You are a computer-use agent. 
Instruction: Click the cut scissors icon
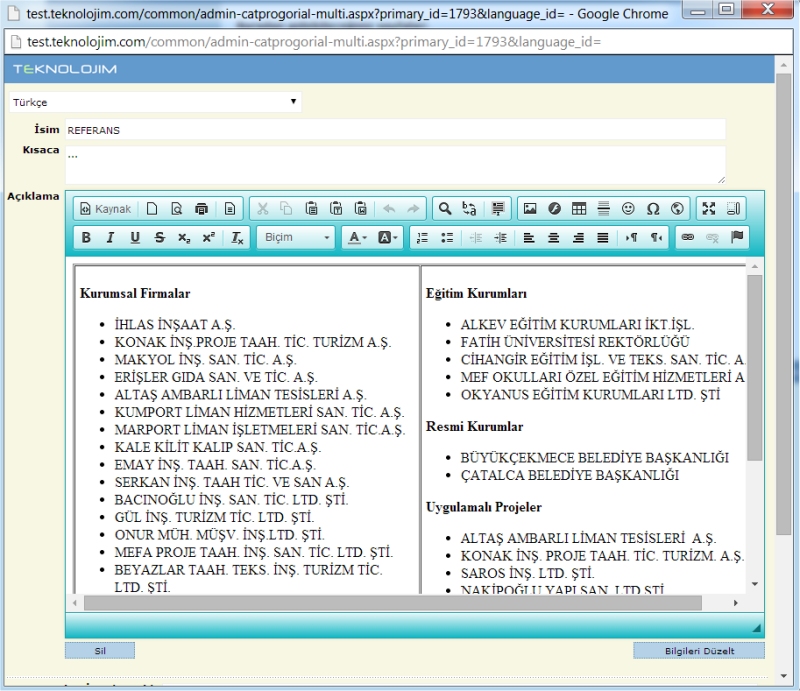263,209
